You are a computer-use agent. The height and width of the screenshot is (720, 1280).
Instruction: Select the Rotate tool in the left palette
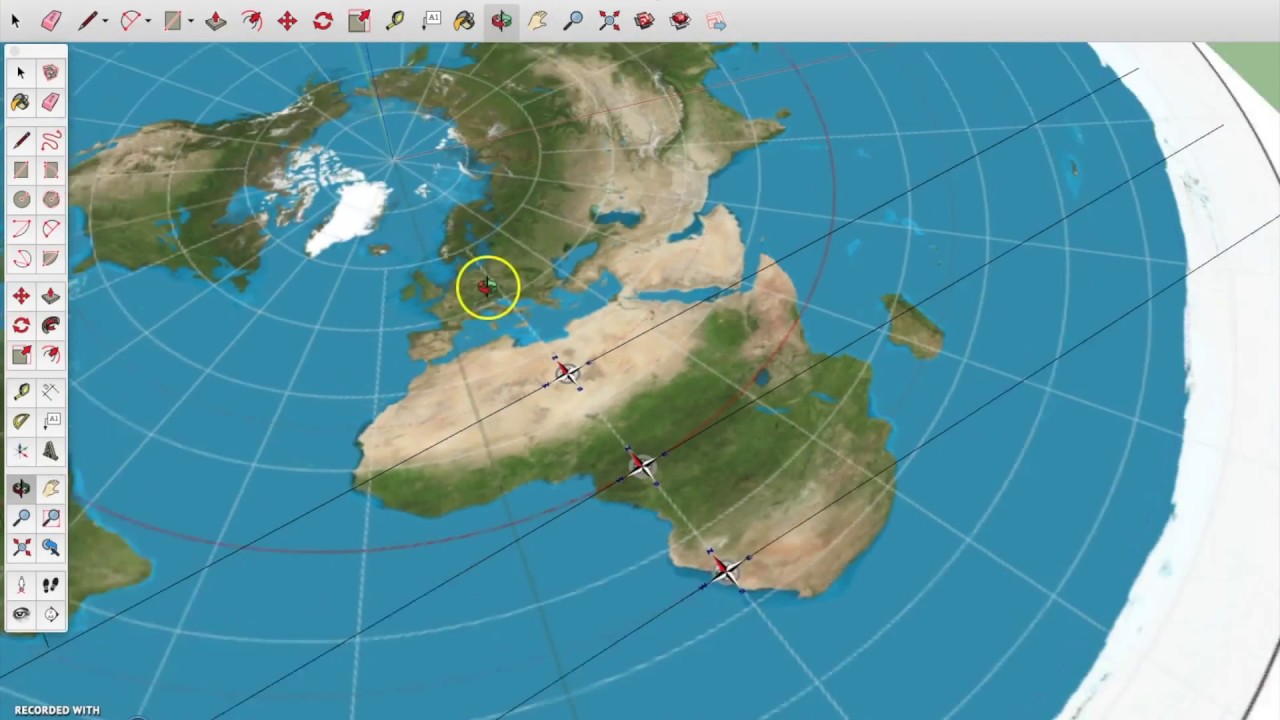(x=21, y=326)
